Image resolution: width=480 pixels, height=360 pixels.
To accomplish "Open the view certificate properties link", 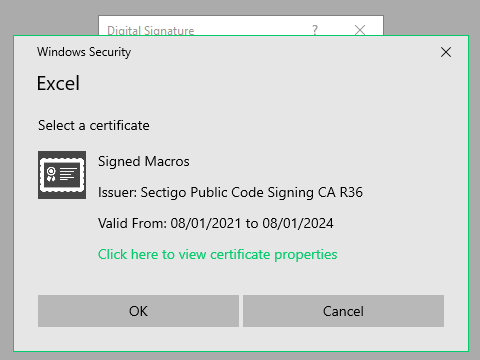I will [x=218, y=255].
